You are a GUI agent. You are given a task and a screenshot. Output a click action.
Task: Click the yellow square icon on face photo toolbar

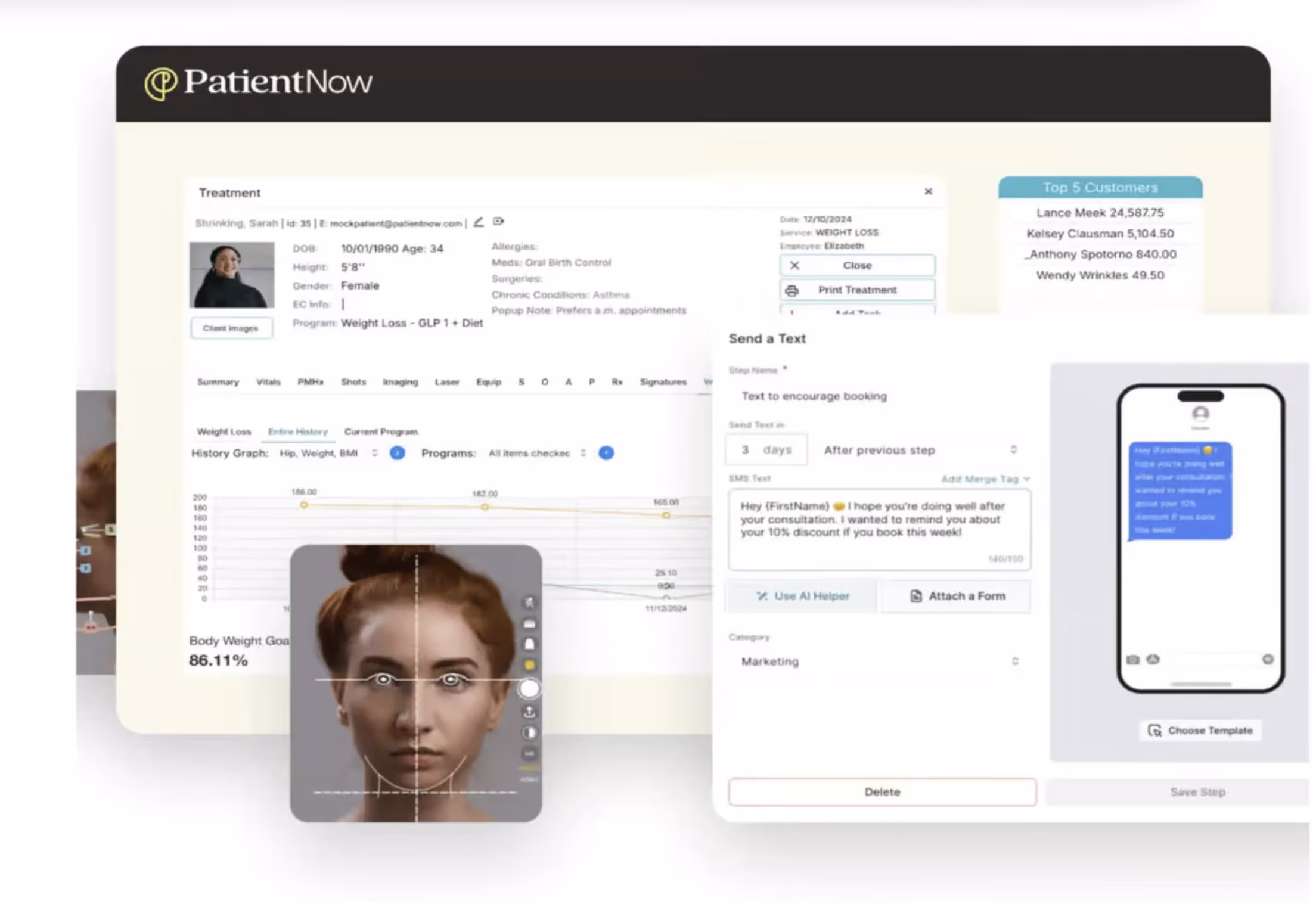(529, 665)
